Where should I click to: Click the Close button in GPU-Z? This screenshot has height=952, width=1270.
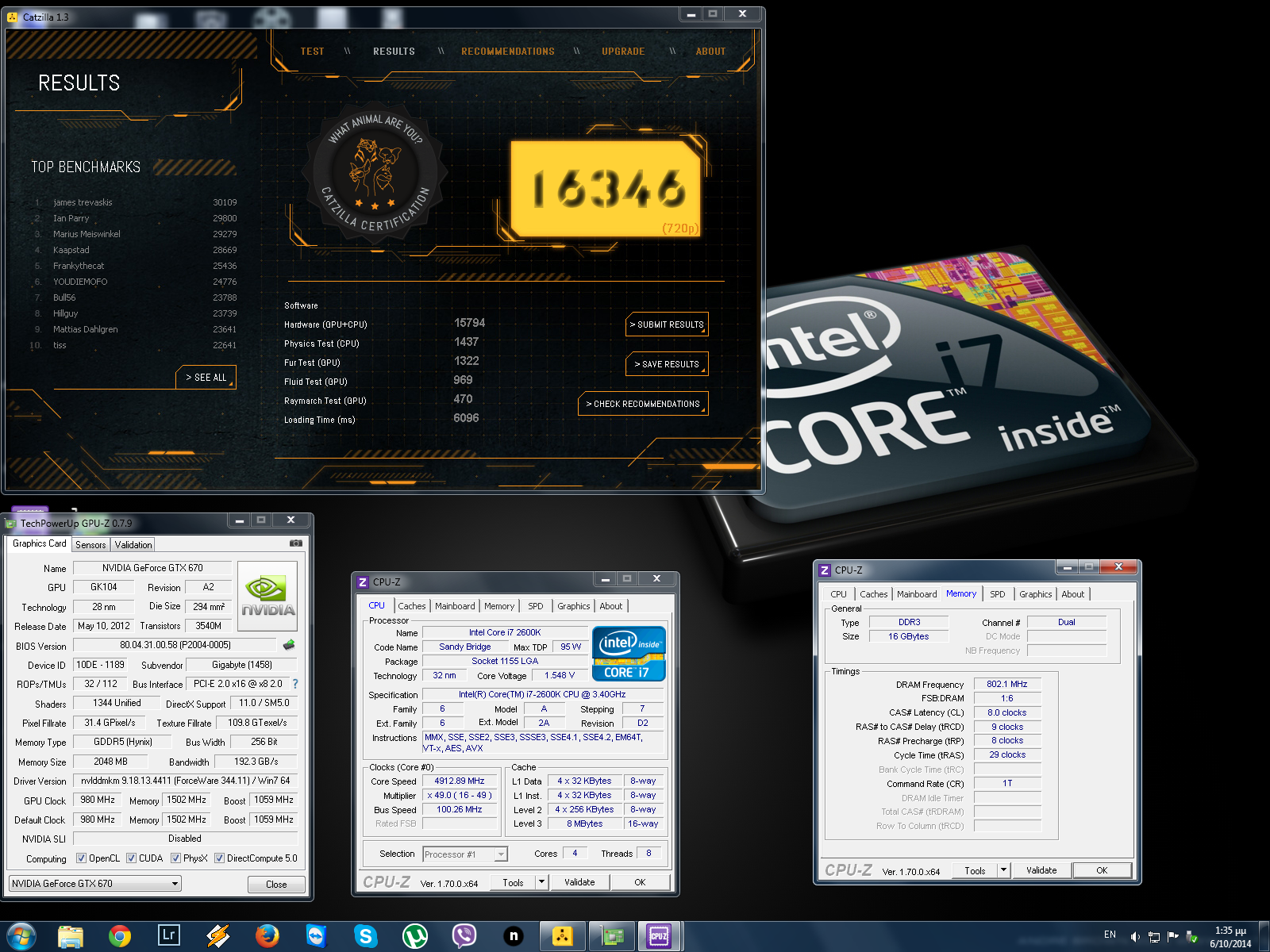tap(276, 885)
